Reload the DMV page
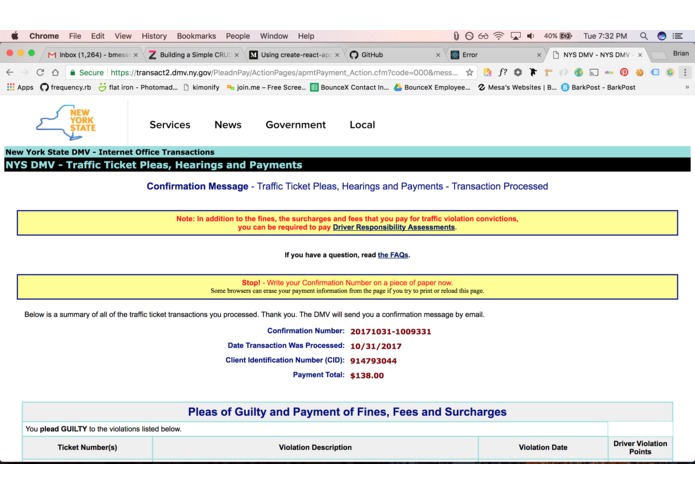 (40, 72)
